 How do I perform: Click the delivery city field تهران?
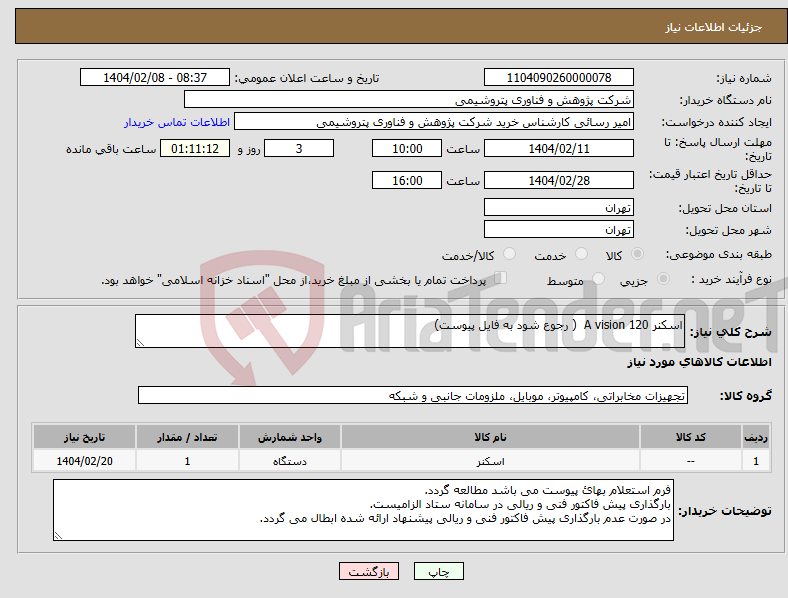(x=558, y=229)
